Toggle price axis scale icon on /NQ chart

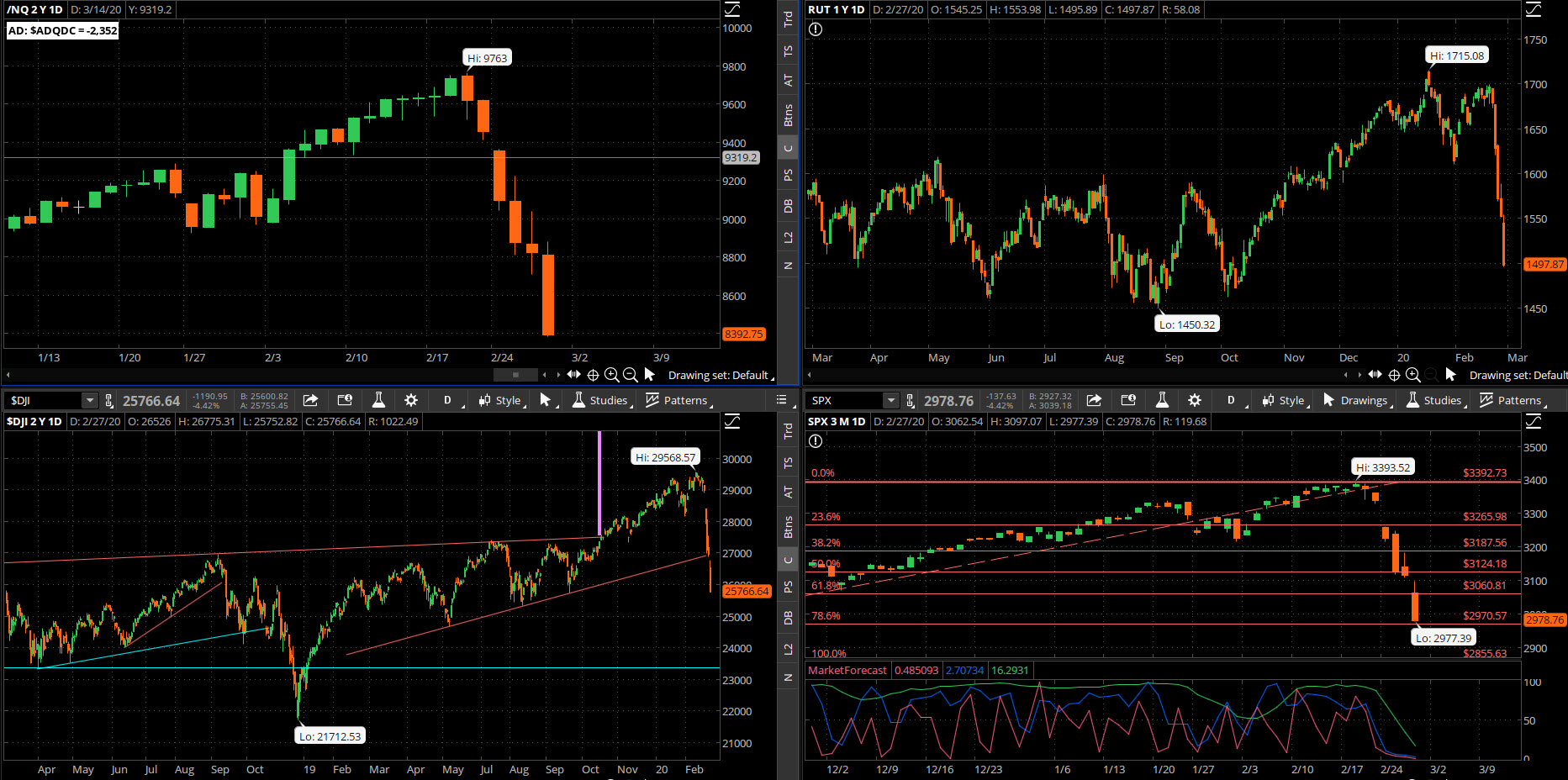click(x=732, y=9)
